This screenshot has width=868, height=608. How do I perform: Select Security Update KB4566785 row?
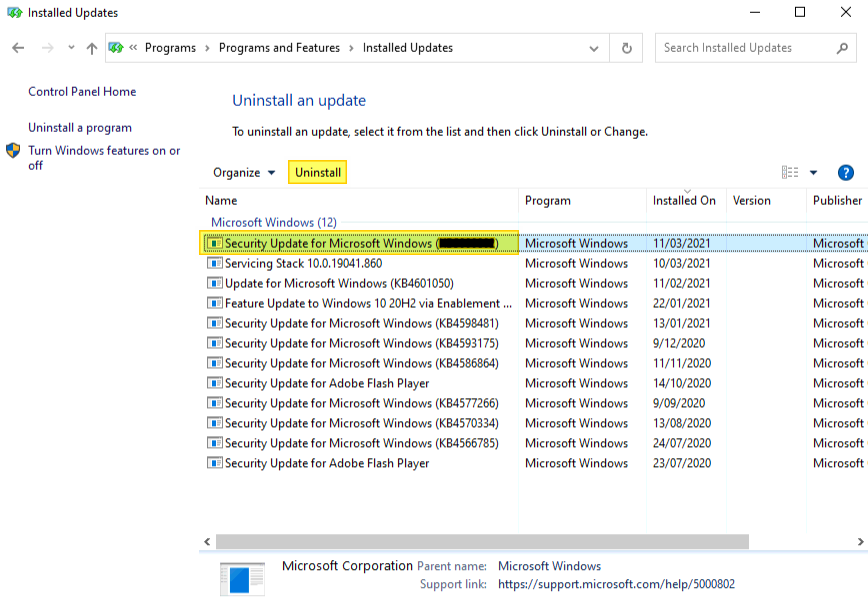click(x=534, y=442)
